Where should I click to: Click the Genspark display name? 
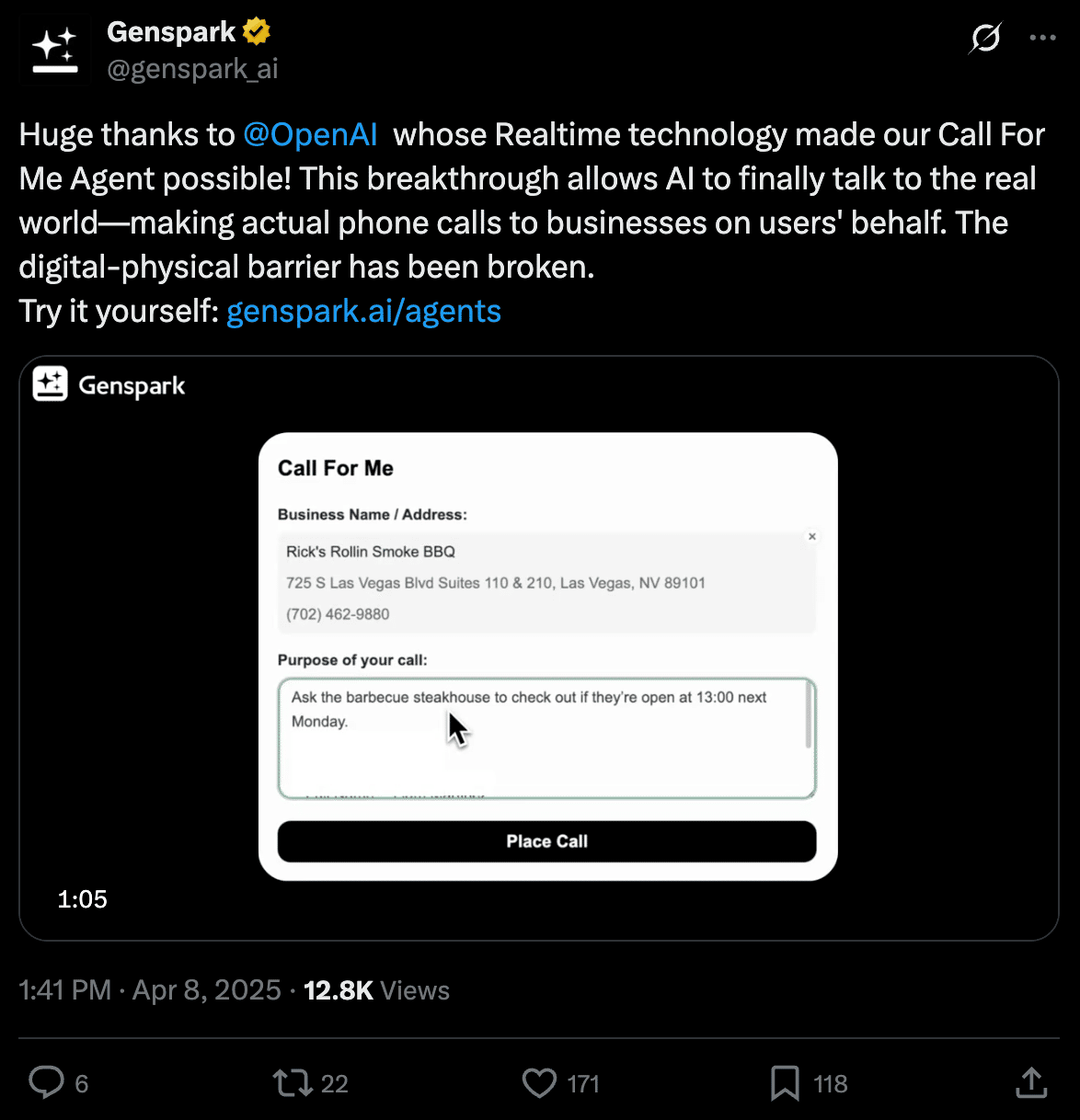tap(171, 32)
